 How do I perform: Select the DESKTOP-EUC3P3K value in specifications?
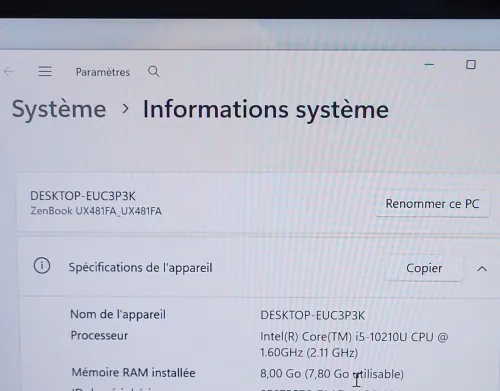(x=313, y=315)
